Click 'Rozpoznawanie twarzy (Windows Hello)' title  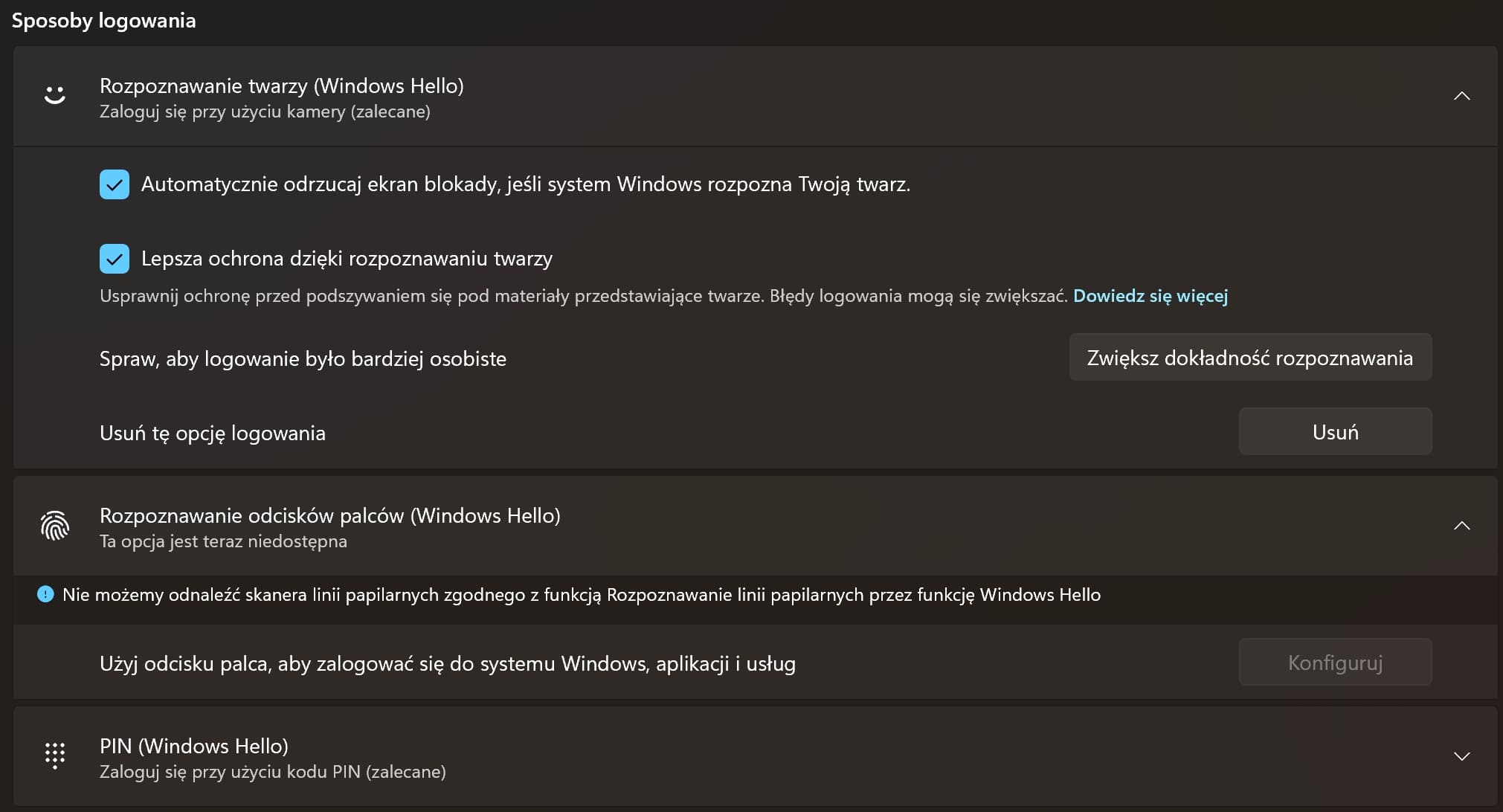[281, 86]
